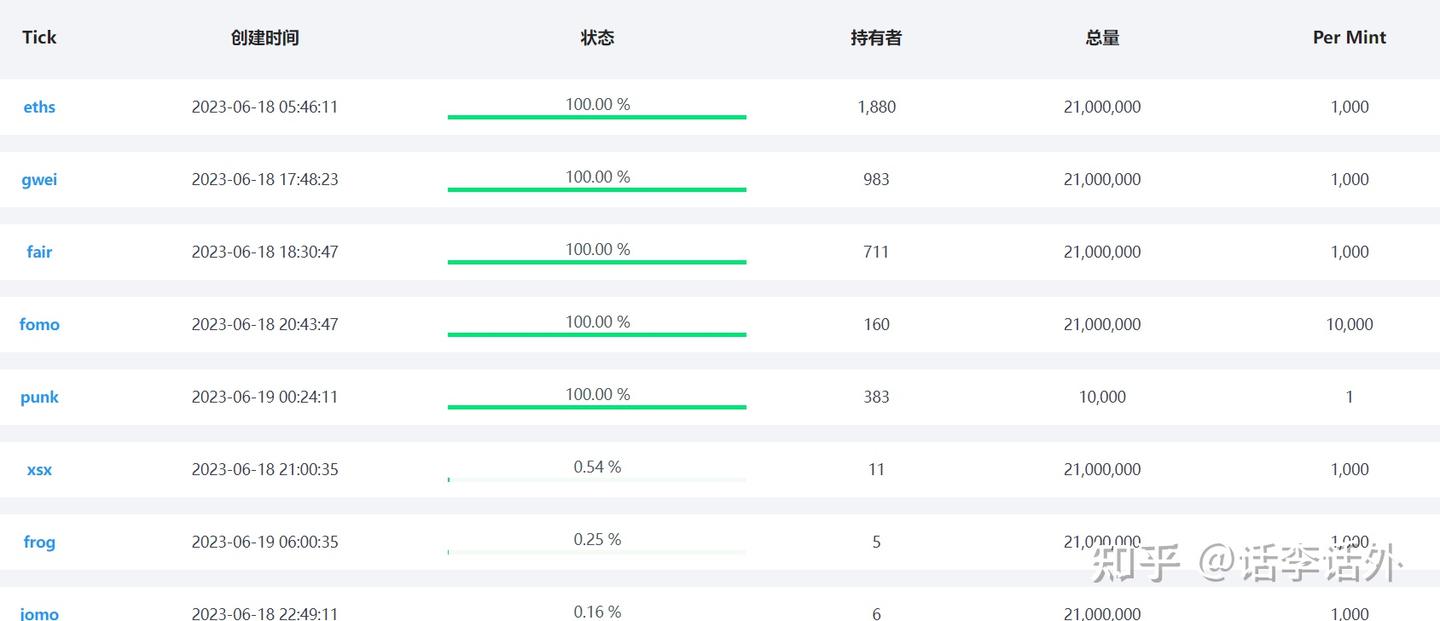Sort by the Tick column header
Screen dimensions: 1440x621
coord(39,37)
